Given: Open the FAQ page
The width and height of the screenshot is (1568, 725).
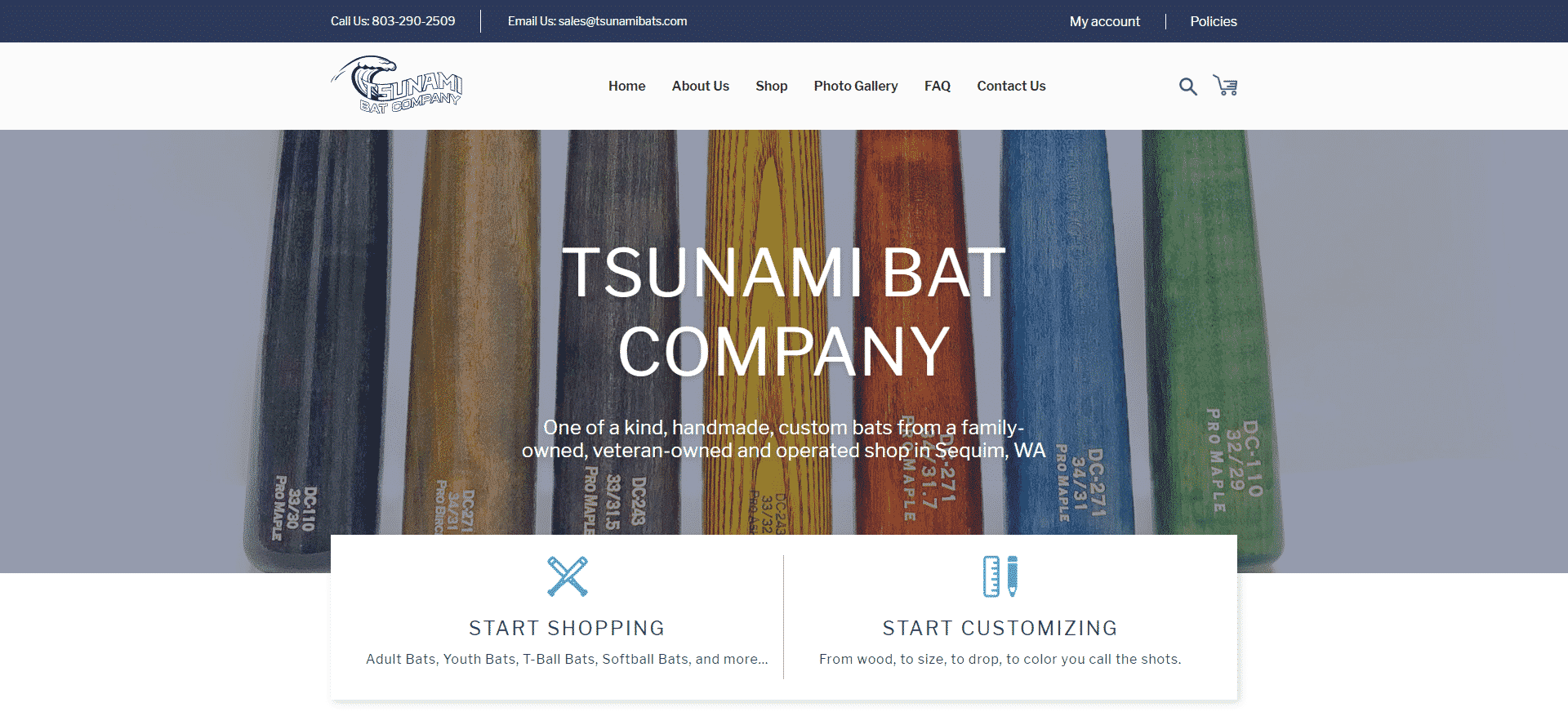Looking at the screenshot, I should (938, 86).
